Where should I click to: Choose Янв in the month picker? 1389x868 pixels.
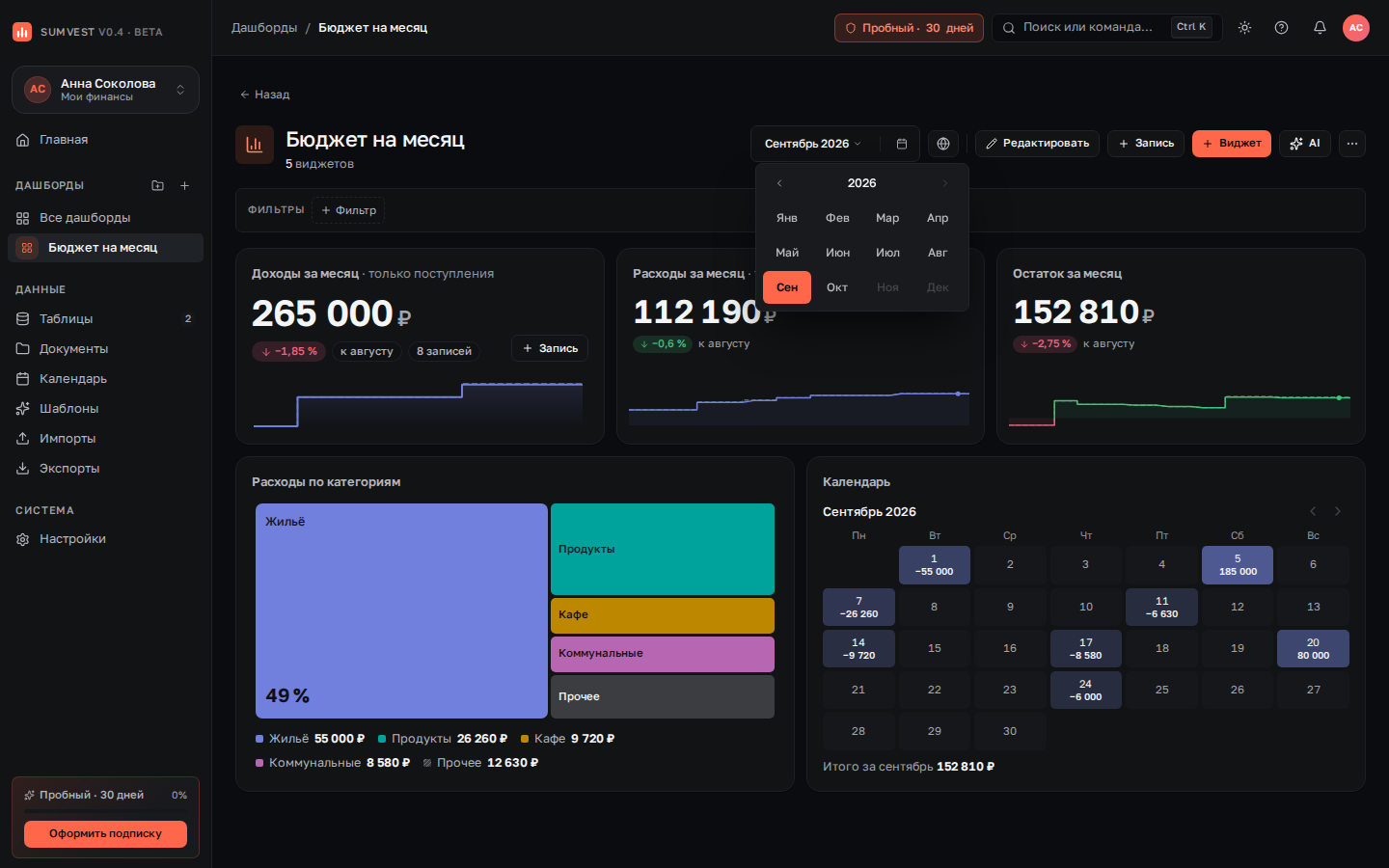pos(787,218)
